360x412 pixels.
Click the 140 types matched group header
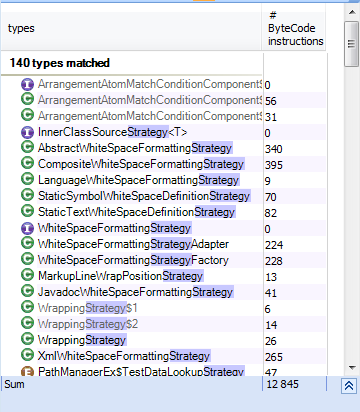point(59,63)
